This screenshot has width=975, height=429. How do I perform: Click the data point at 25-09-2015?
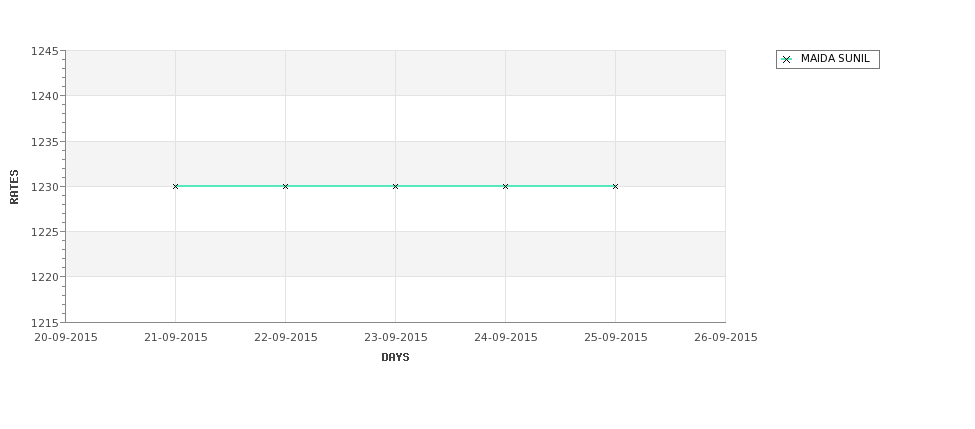[616, 187]
